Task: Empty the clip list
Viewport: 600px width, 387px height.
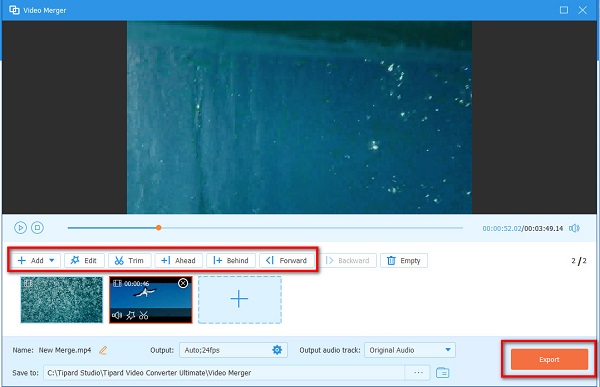Action: pyautogui.click(x=404, y=261)
